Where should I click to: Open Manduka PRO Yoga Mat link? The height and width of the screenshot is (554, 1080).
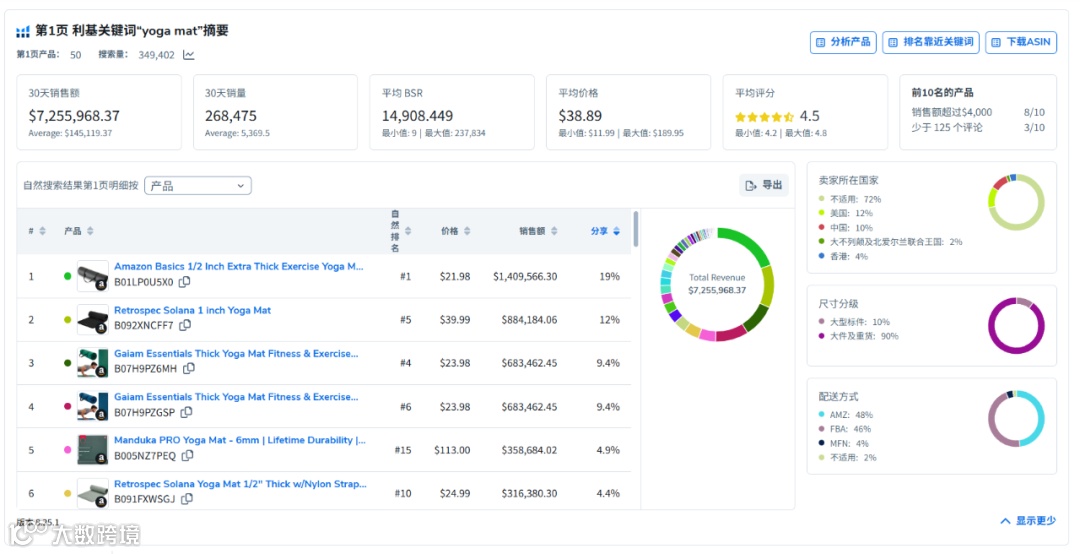tap(240, 440)
